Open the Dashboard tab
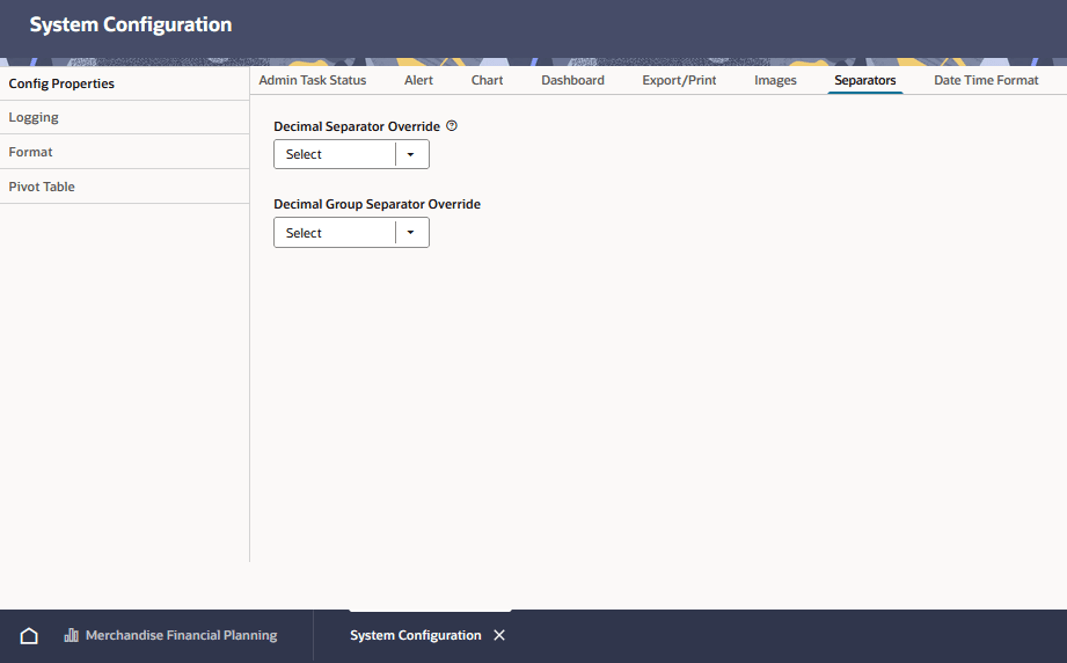 click(573, 80)
